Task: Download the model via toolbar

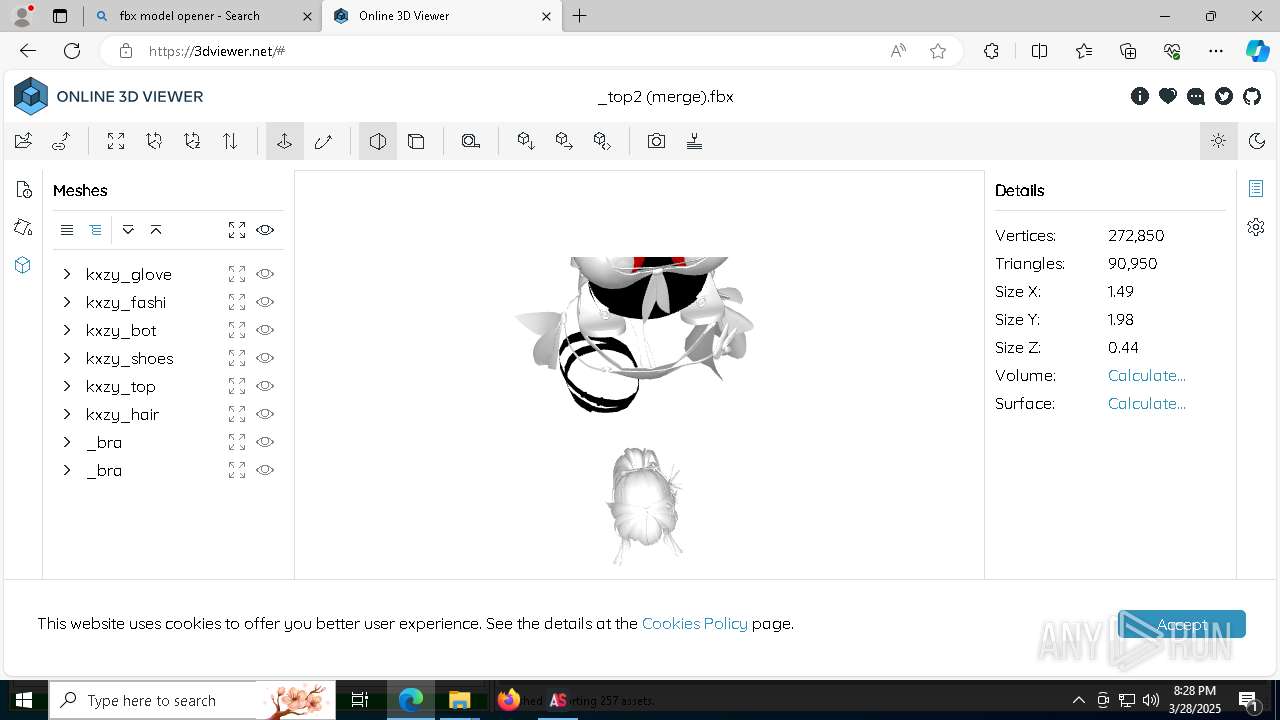Action: 526,141
